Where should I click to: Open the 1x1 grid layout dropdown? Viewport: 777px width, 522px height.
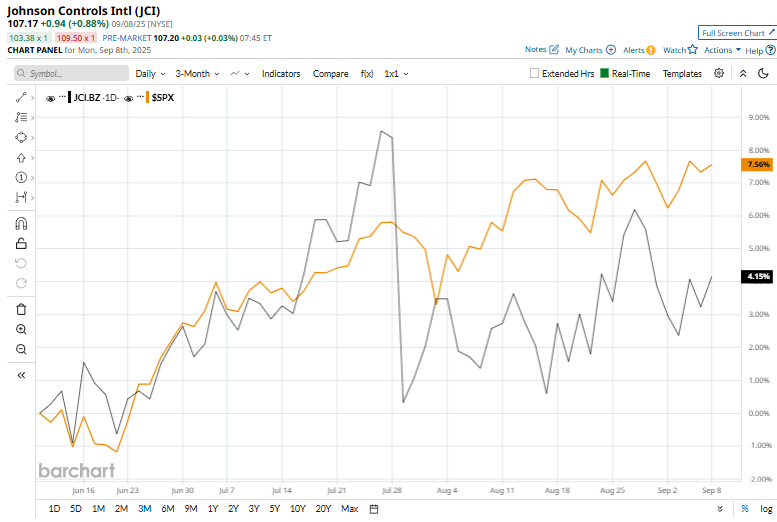pyautogui.click(x=396, y=74)
